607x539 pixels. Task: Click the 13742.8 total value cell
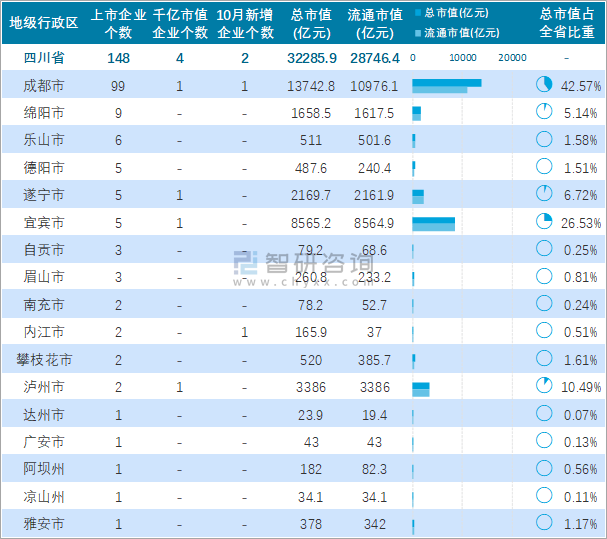[311, 86]
